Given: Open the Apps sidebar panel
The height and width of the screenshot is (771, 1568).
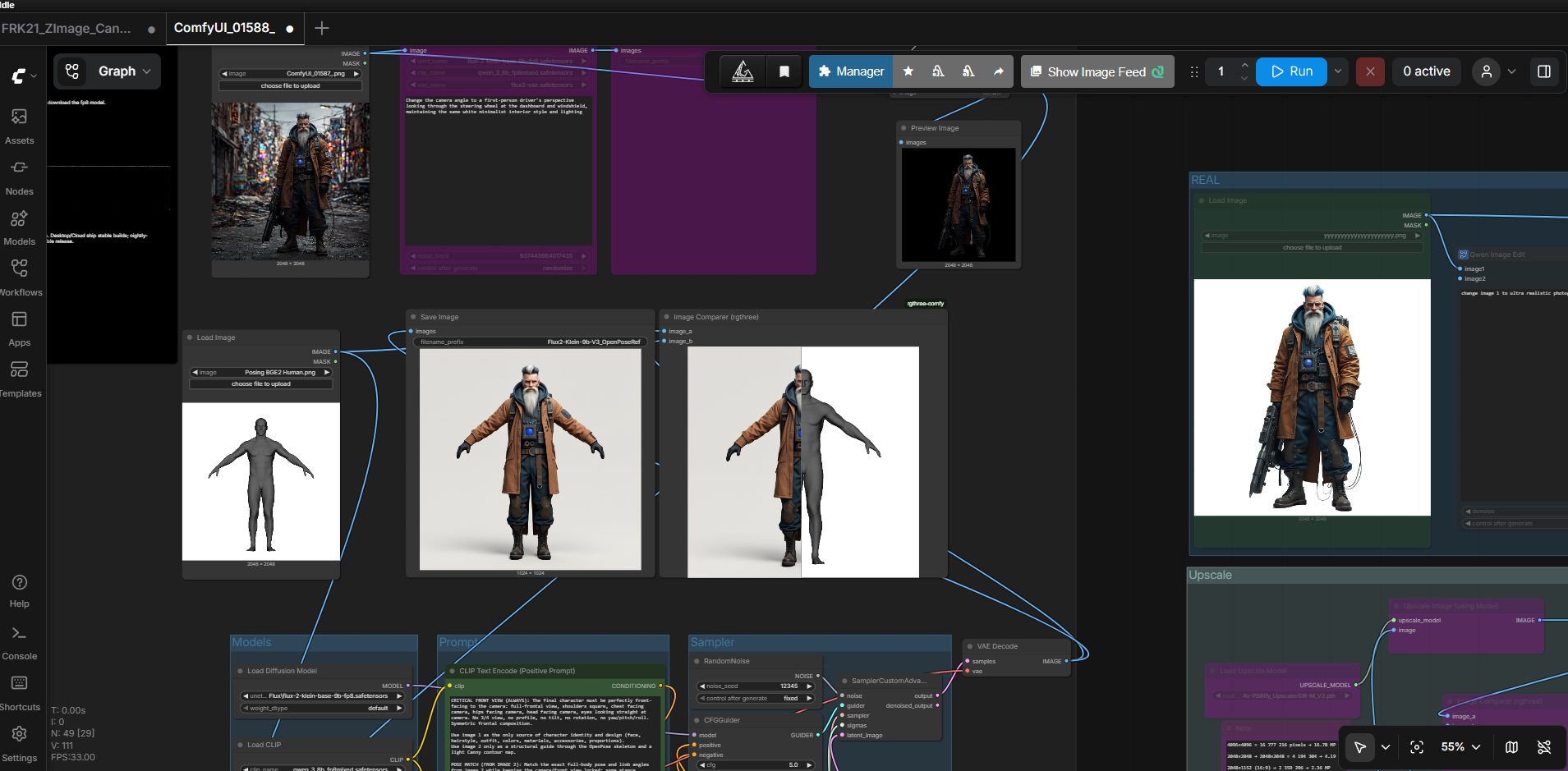Looking at the screenshot, I should point(20,328).
